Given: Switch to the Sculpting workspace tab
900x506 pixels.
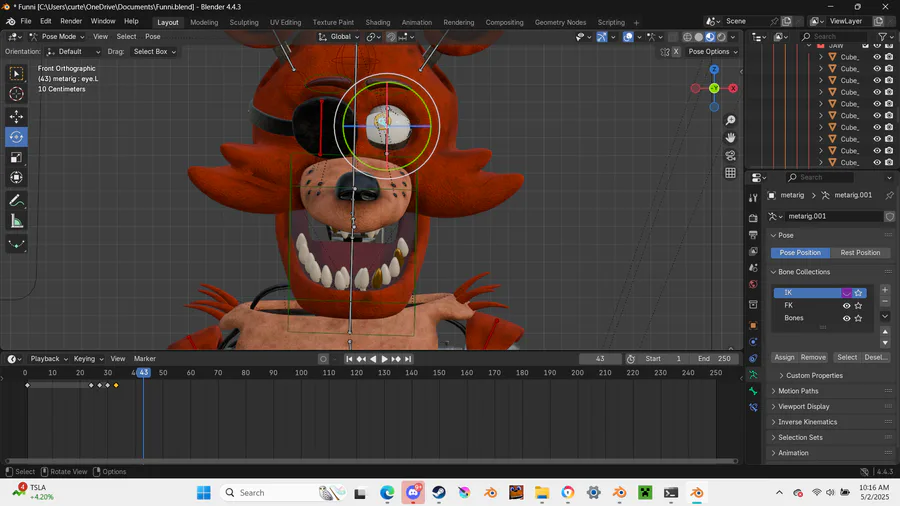Looking at the screenshot, I should point(244,22).
